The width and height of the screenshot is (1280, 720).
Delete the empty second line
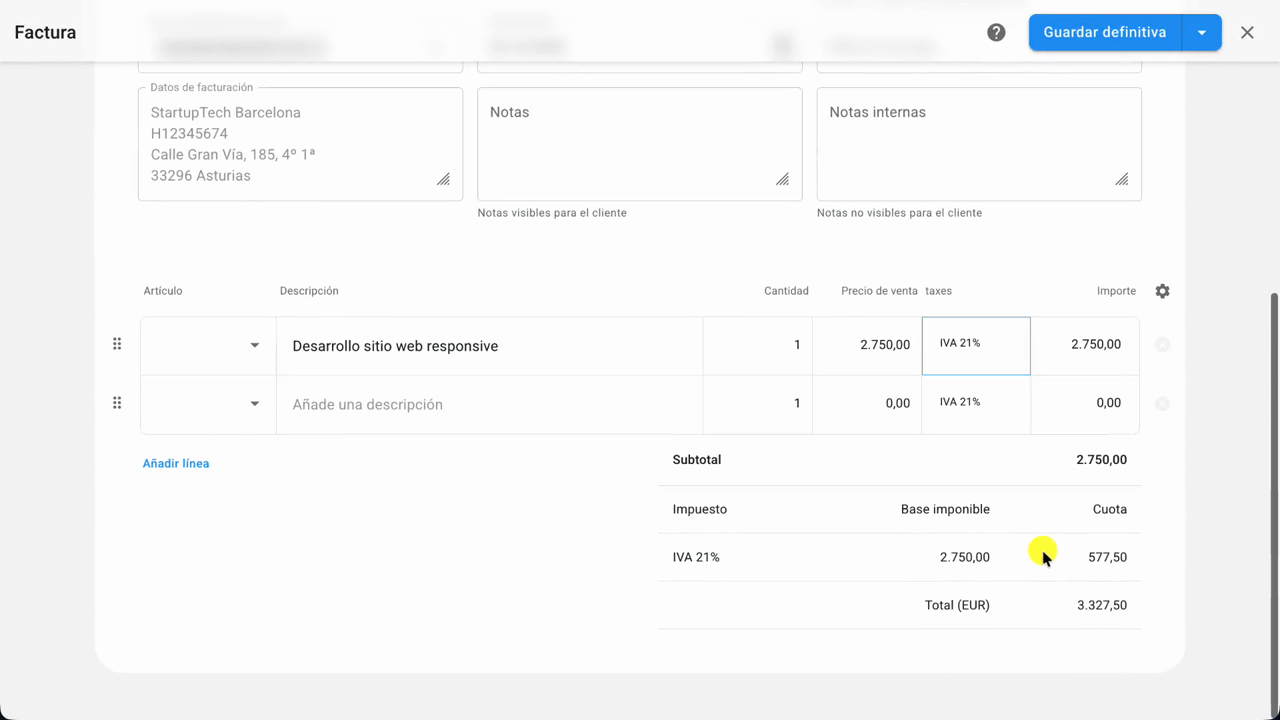pos(1162,404)
